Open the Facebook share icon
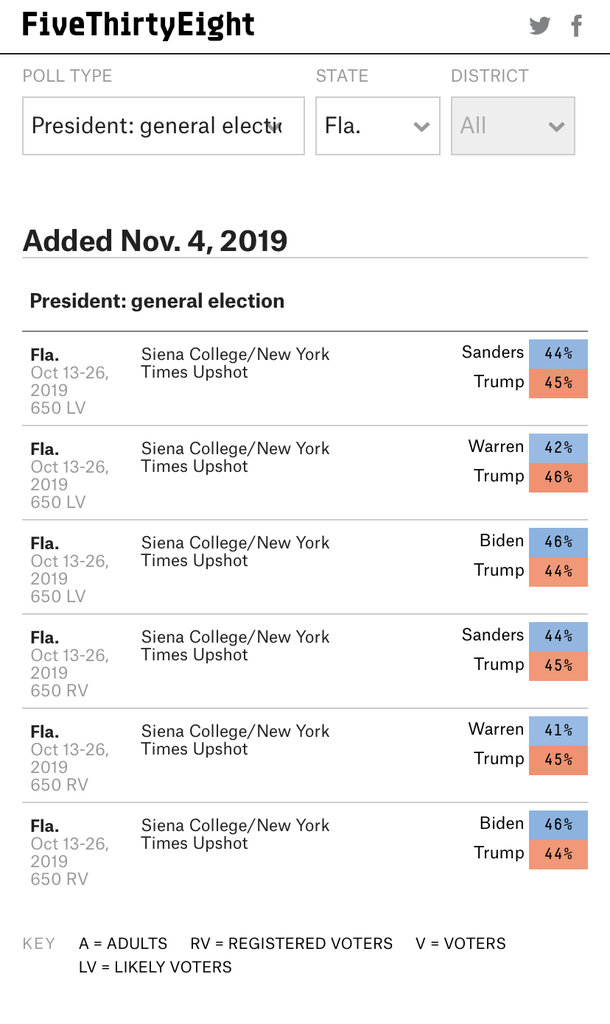610x1024 pixels. (576, 26)
